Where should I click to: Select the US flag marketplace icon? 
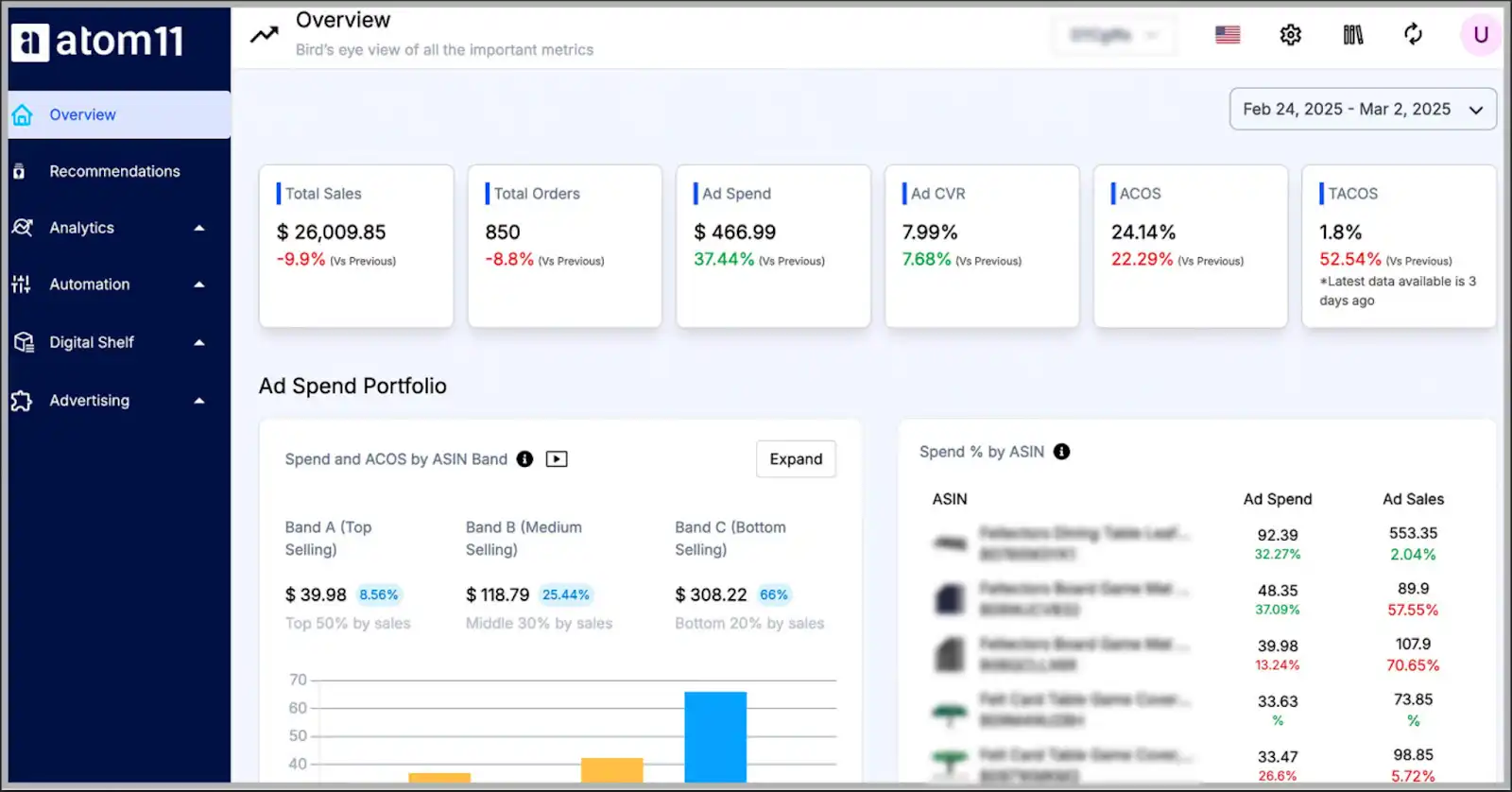(x=1228, y=35)
